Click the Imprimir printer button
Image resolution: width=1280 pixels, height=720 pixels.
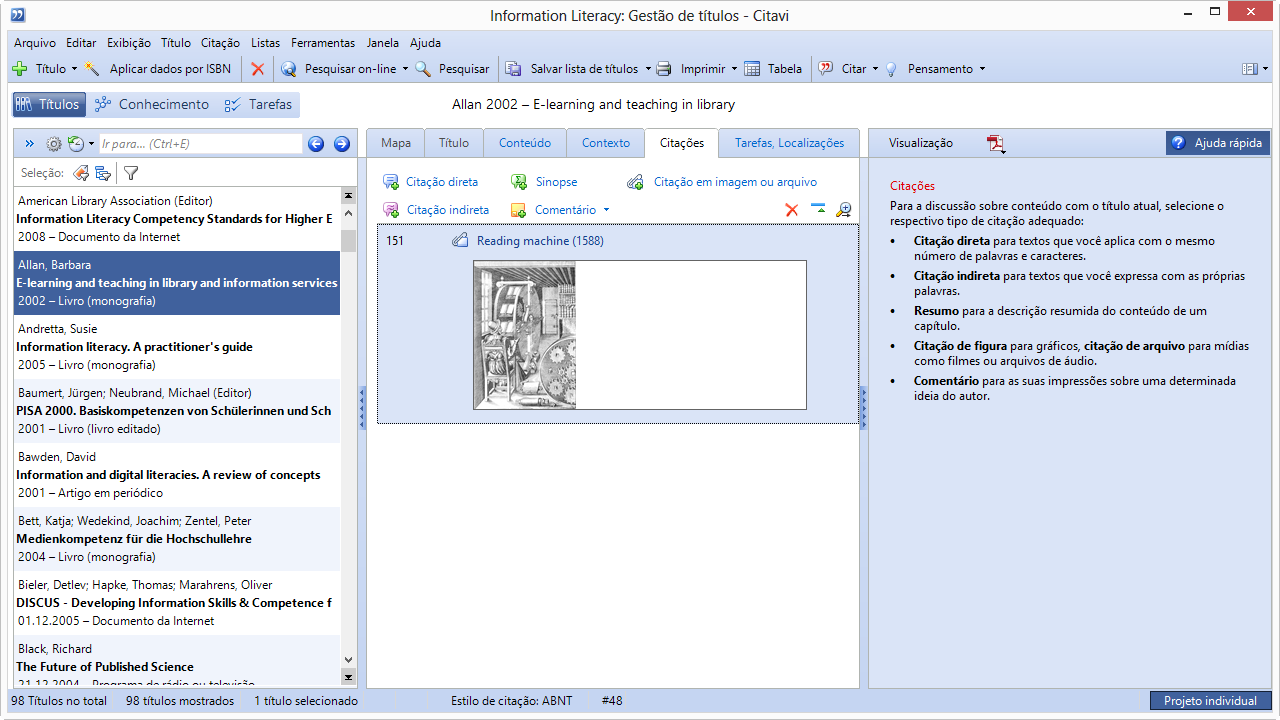pos(691,69)
